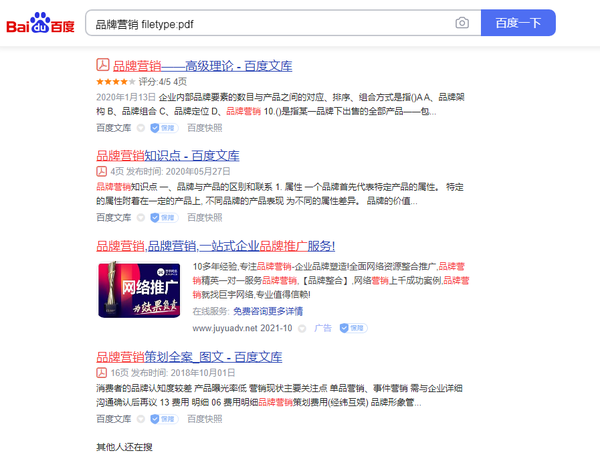The height and width of the screenshot is (459, 600).
Task: Click the 广告 label
Action: pos(323,328)
